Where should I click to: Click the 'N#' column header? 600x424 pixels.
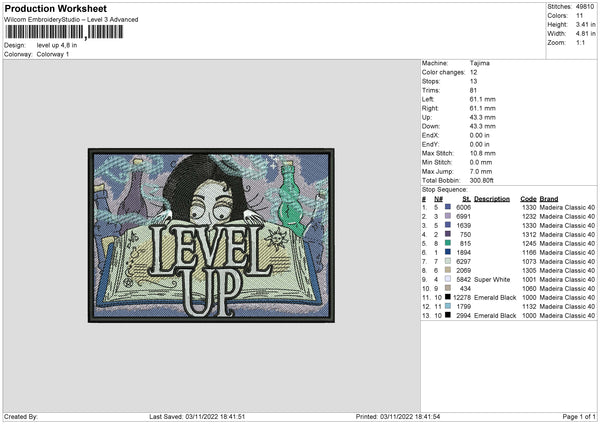coord(438,199)
